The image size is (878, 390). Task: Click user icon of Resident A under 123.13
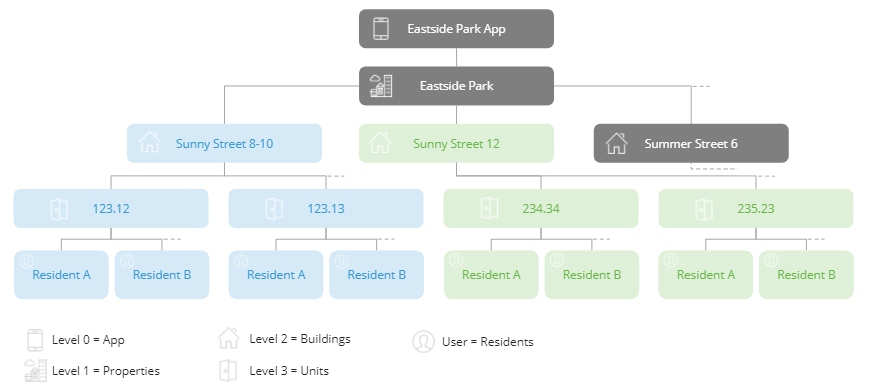241,261
